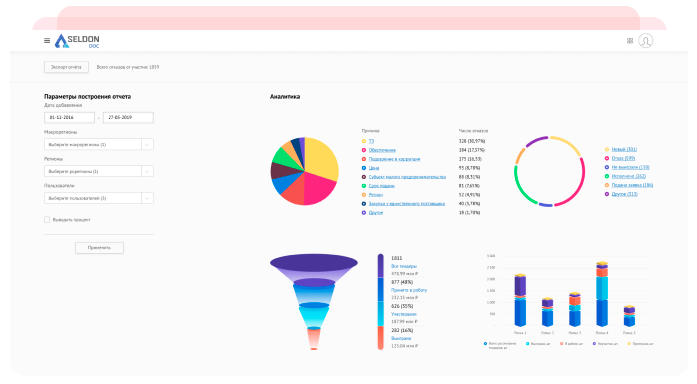Click the Seldon Doc logo
Image resolution: width=697 pixels, height=384 pixels.
coord(77,41)
